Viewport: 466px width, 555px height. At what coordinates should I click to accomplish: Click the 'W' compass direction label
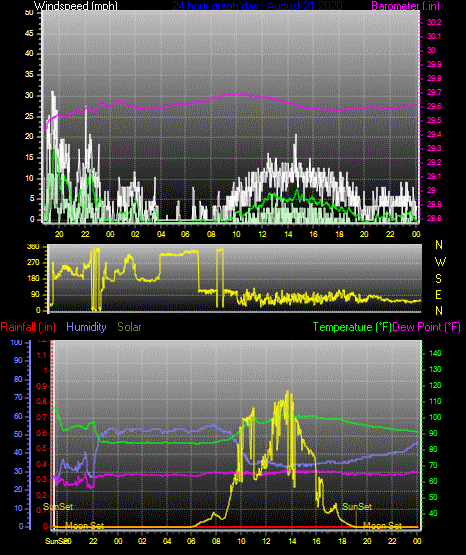[x=440, y=262]
